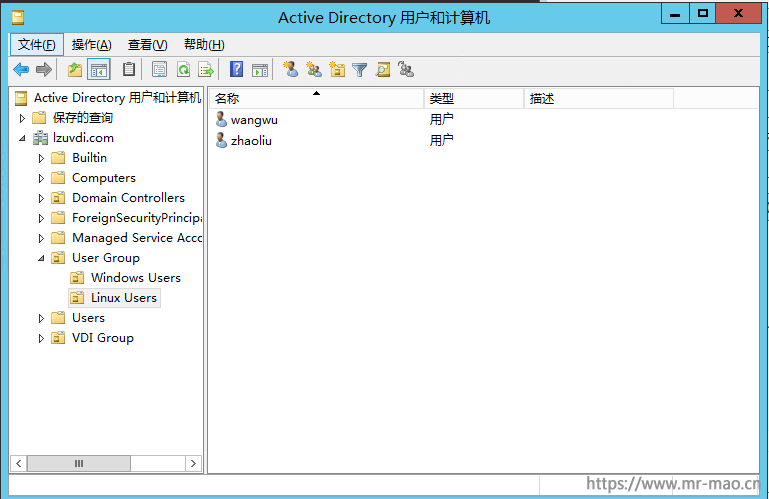Select the Domain Controllers tree item
The height and width of the screenshot is (499, 769).
coord(128,198)
